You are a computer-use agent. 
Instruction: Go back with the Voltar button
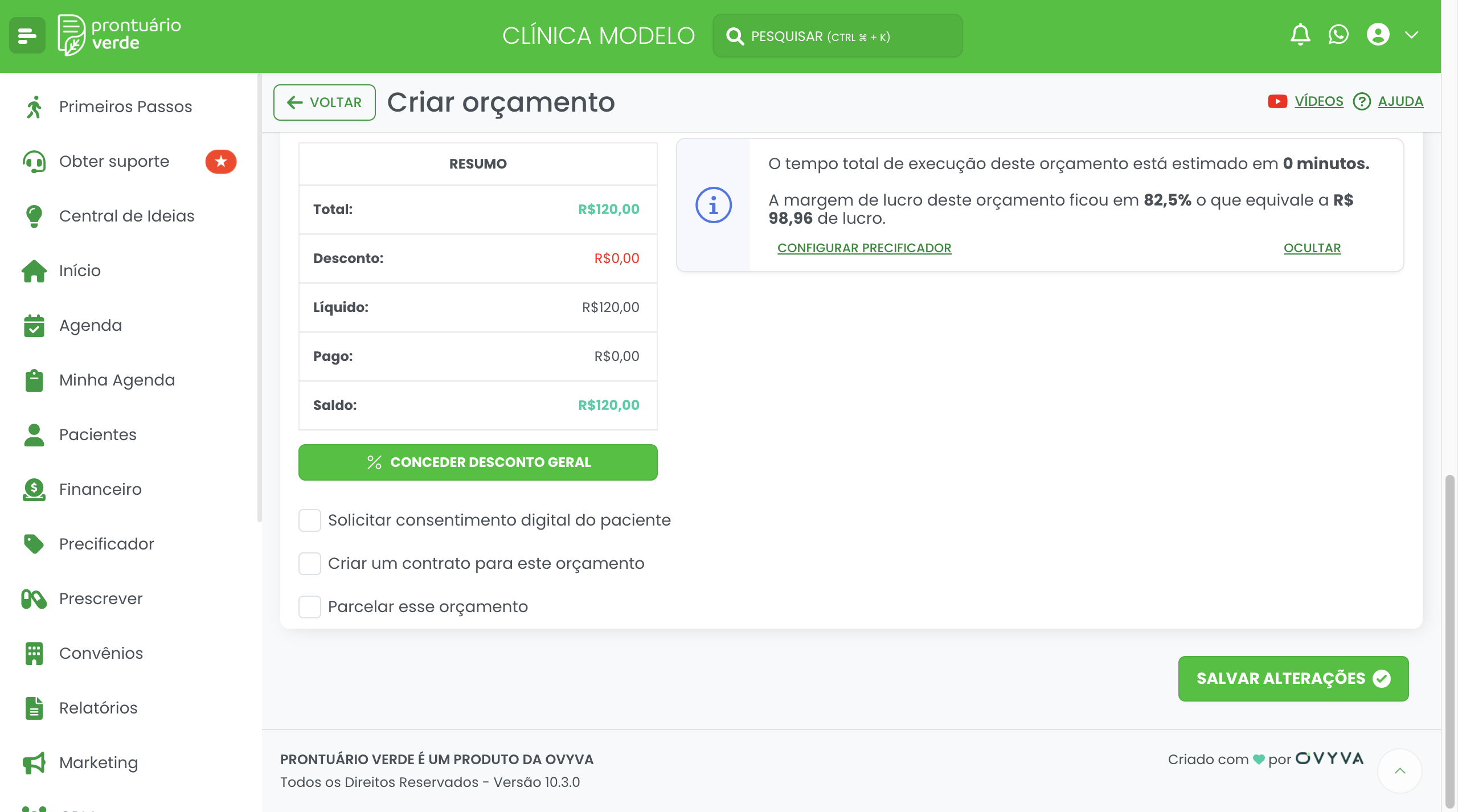[325, 102]
